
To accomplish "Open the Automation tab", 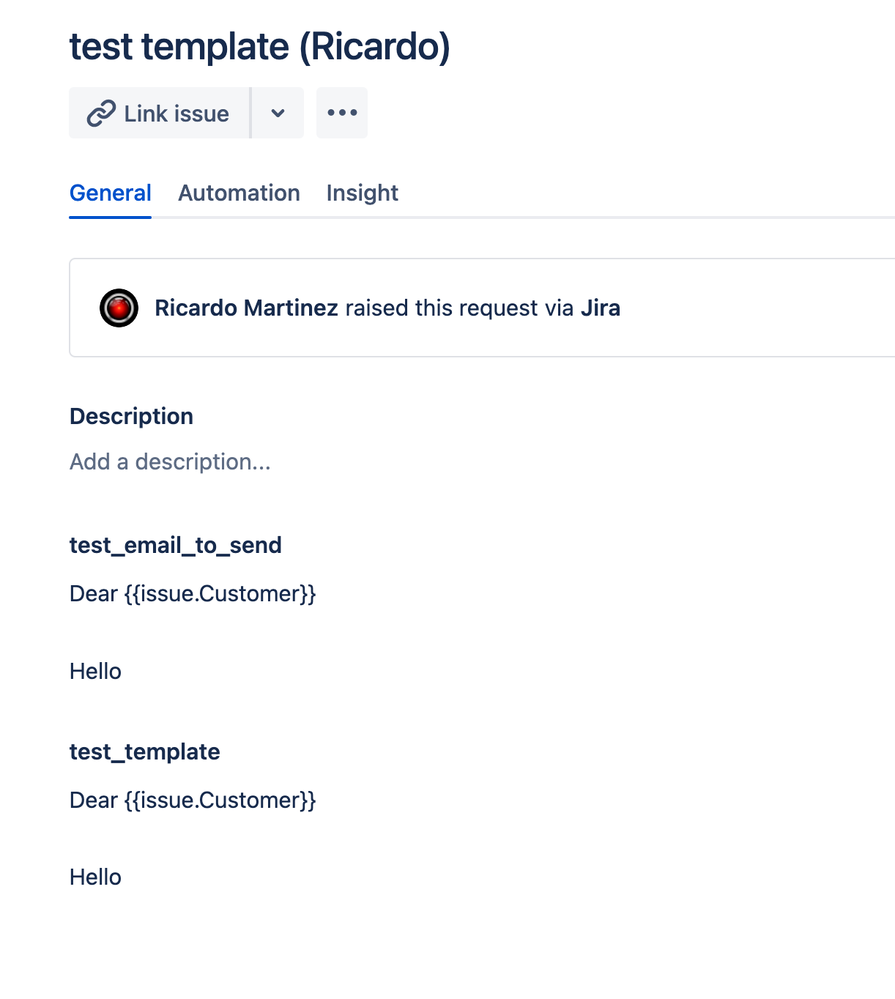I will click(x=239, y=193).
